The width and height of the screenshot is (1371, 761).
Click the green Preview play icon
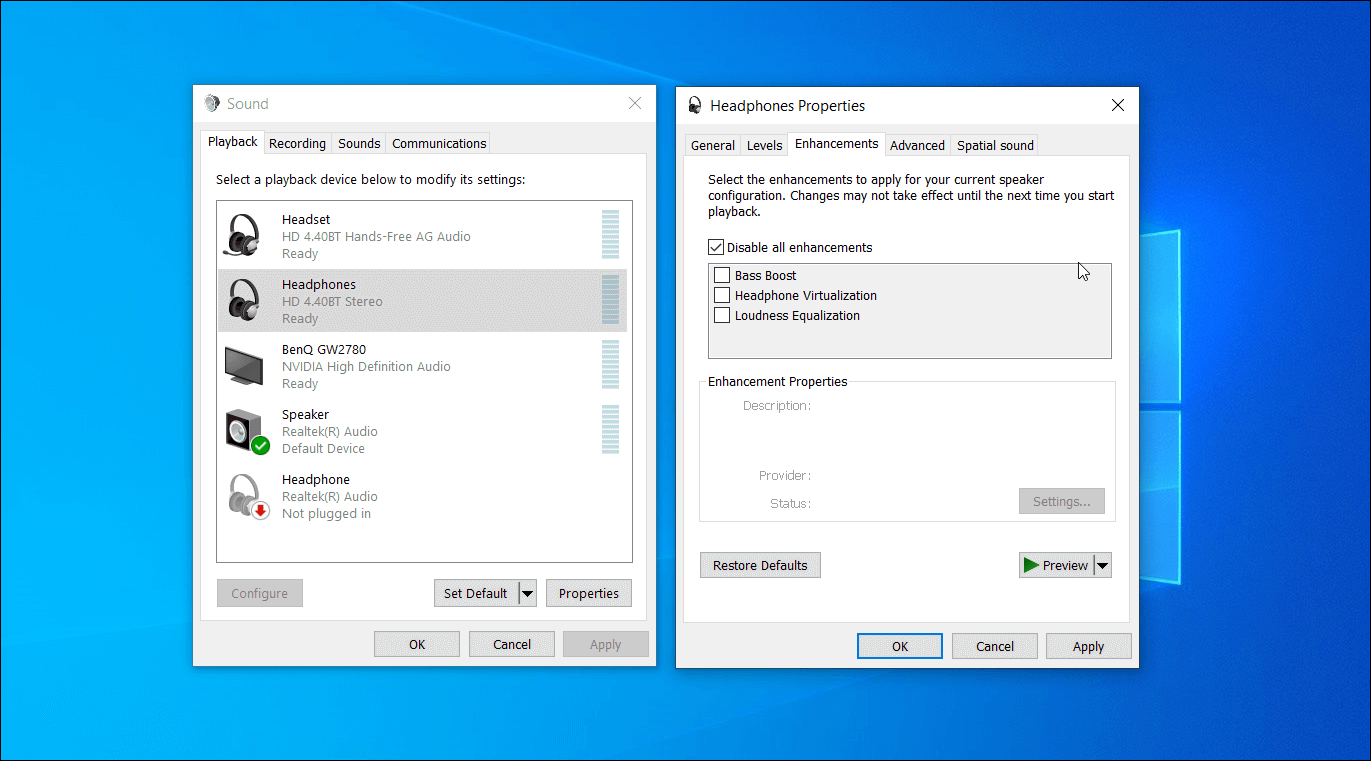1031,564
